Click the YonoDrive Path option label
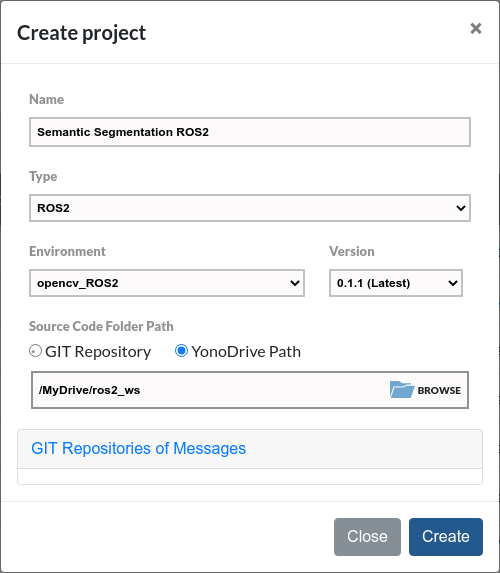 (x=246, y=352)
